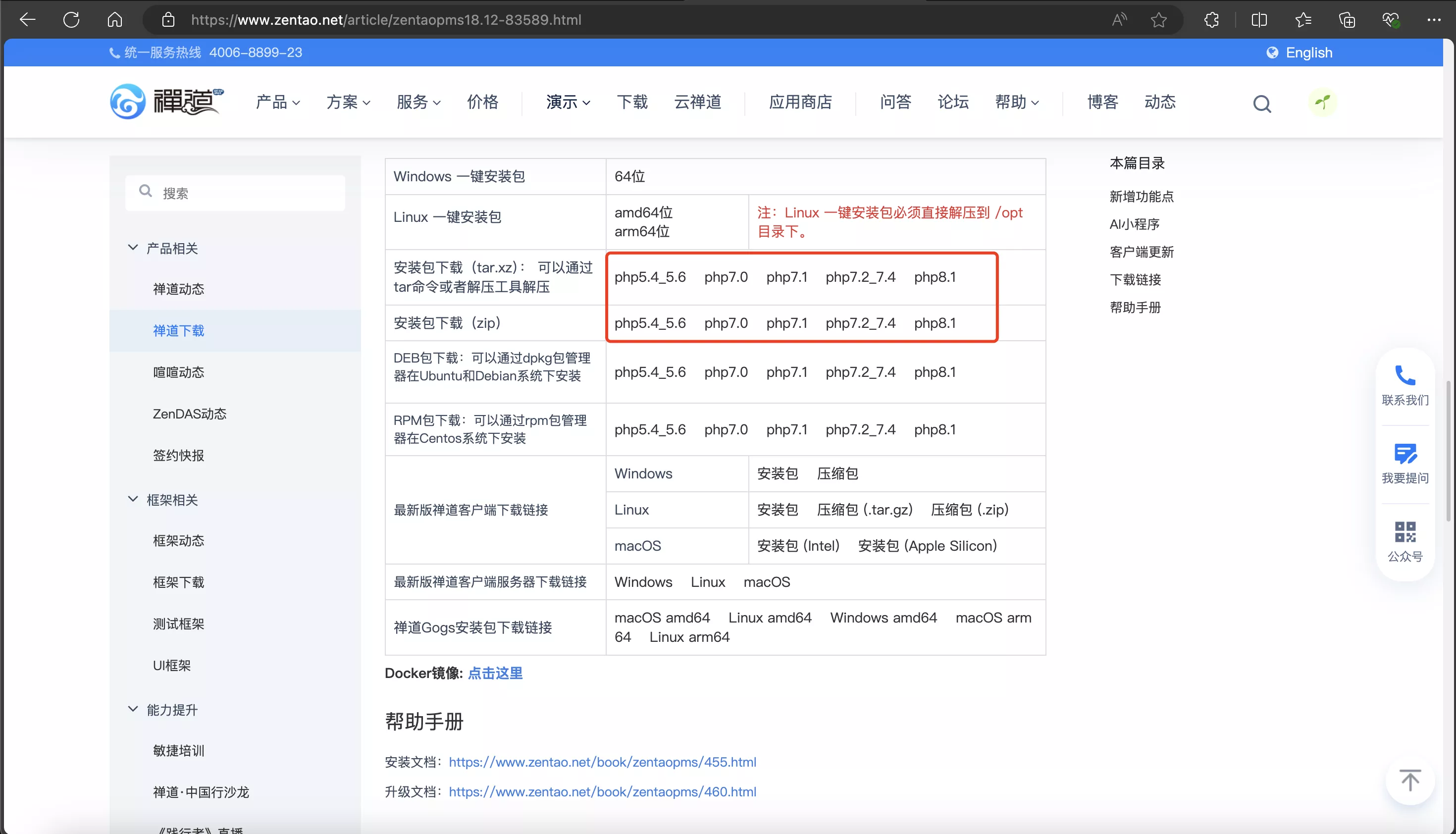The height and width of the screenshot is (834, 1456).
Task: Download RPM package php5.4_5.6
Action: 650,429
